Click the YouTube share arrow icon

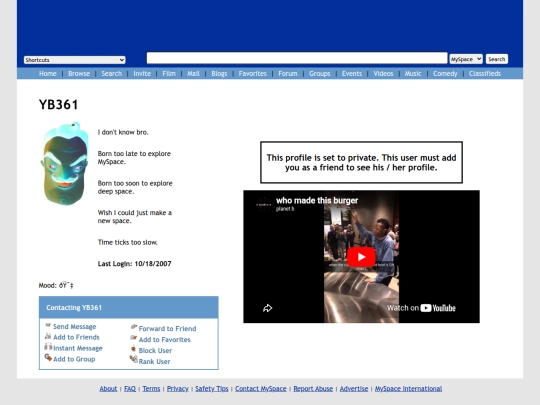click(268, 308)
